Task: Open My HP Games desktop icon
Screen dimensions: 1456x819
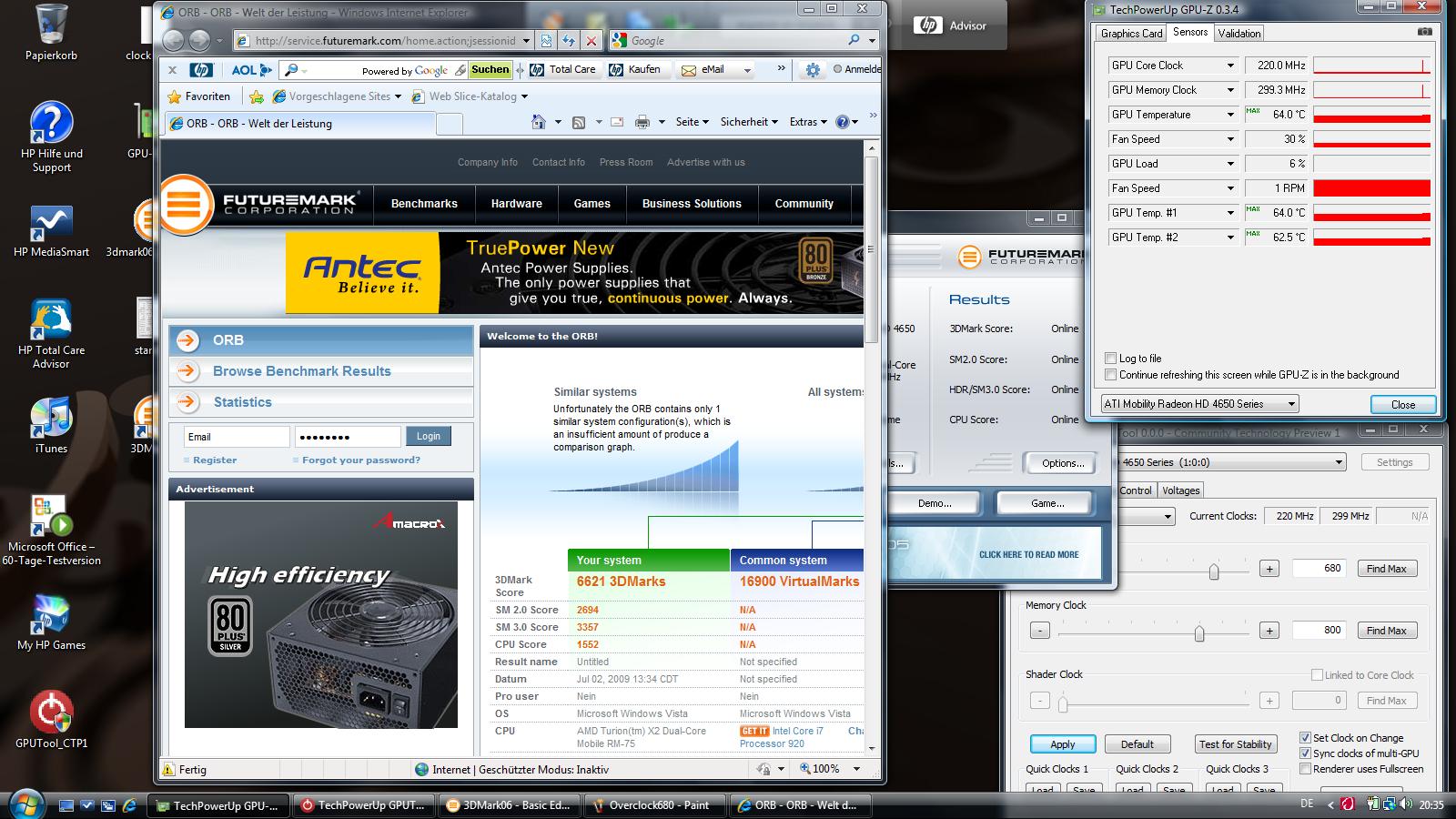Action: click(51, 623)
